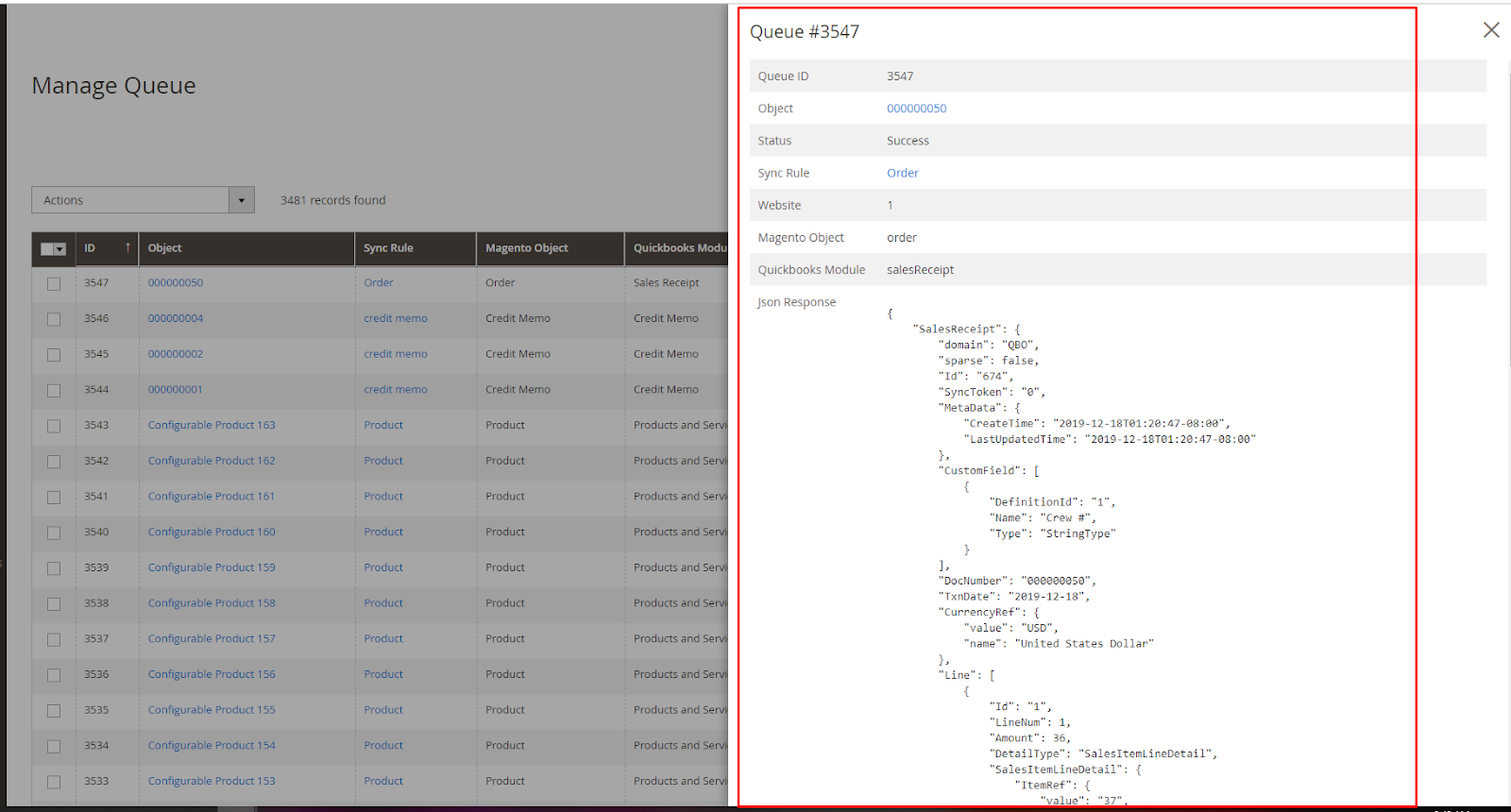The height and width of the screenshot is (812, 1511).
Task: Click Quickbooks Module column header
Action: tap(679, 248)
